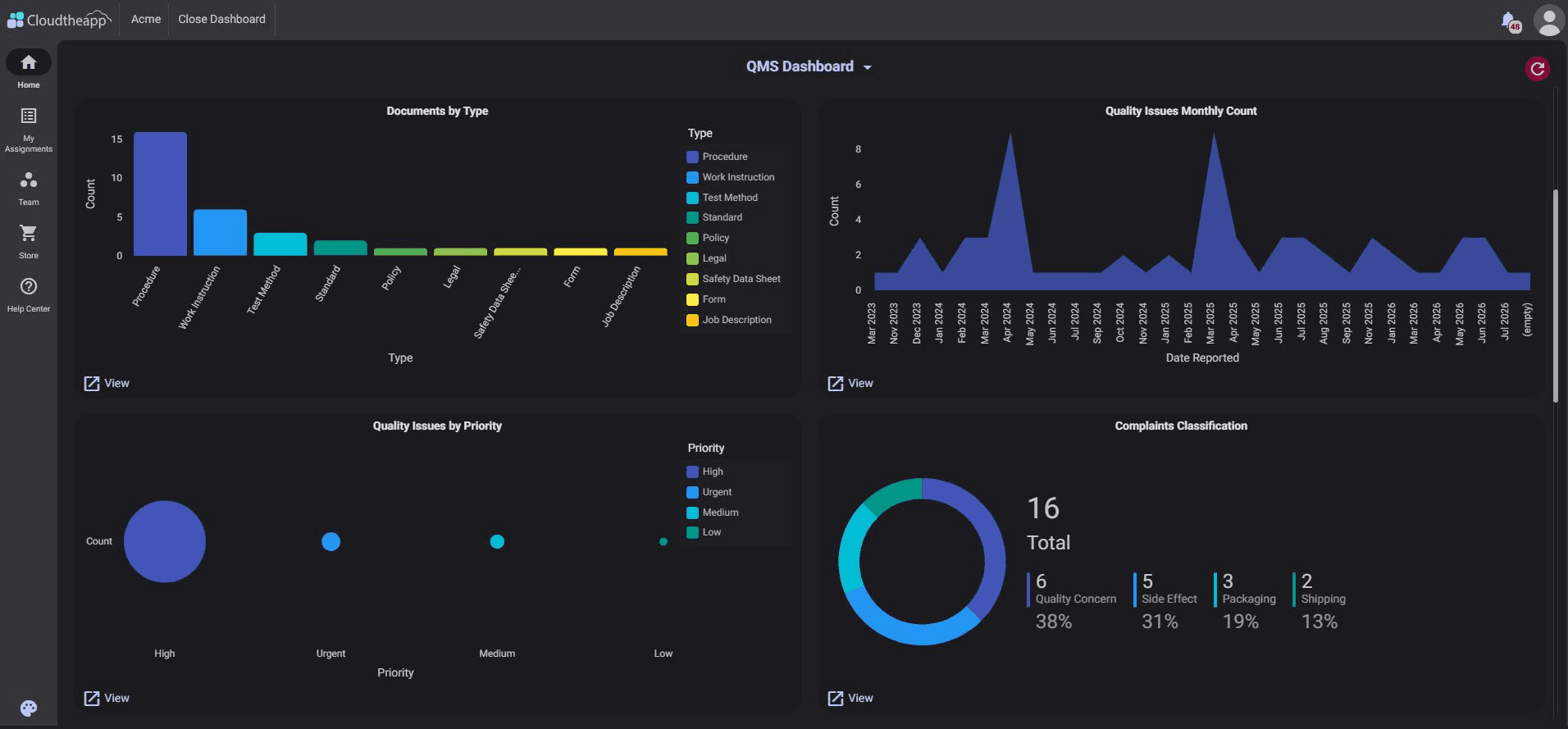Image resolution: width=1568 pixels, height=729 pixels.
Task: Expand the QMS Dashboard dropdown arrow
Action: click(x=868, y=67)
